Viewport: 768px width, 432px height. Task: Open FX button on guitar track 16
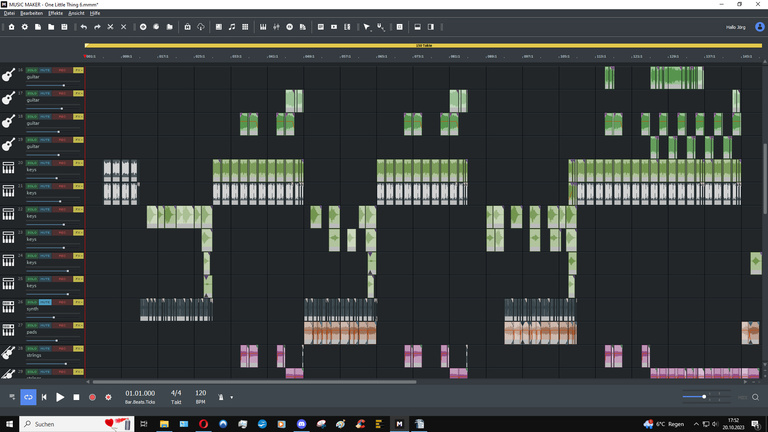78,71
